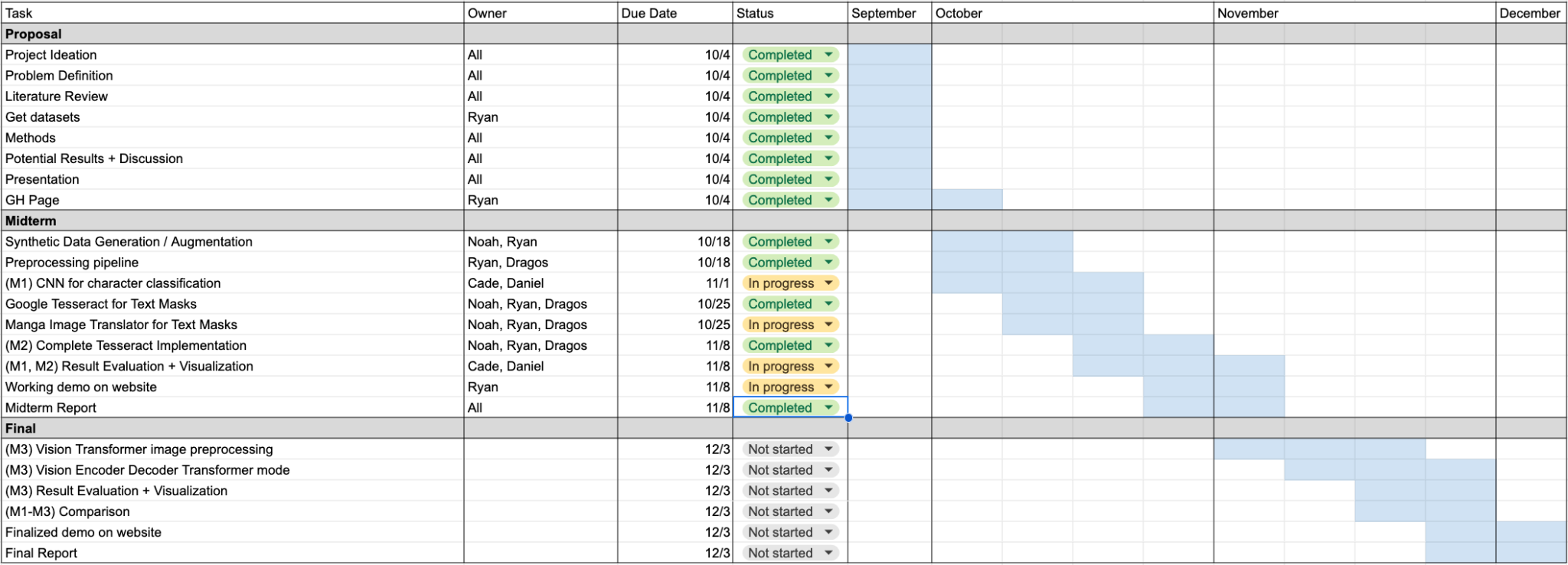
Task: Select the September header cell
Action: point(890,13)
